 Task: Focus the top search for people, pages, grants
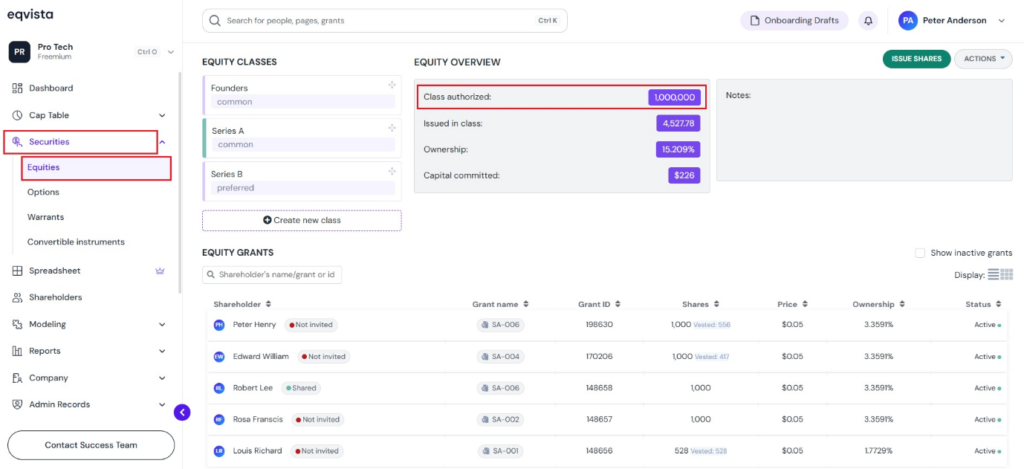[385, 21]
